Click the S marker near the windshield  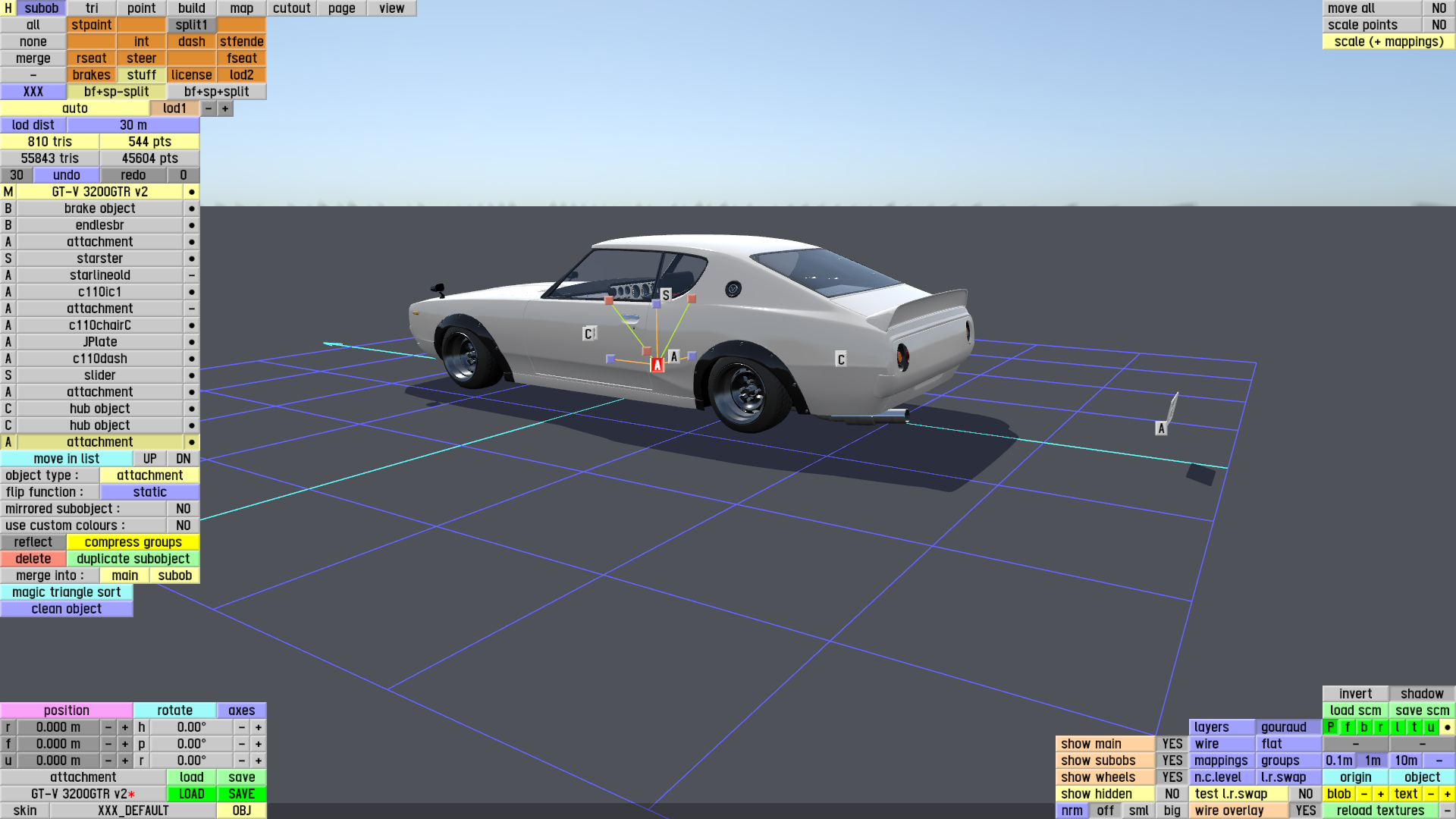(666, 295)
